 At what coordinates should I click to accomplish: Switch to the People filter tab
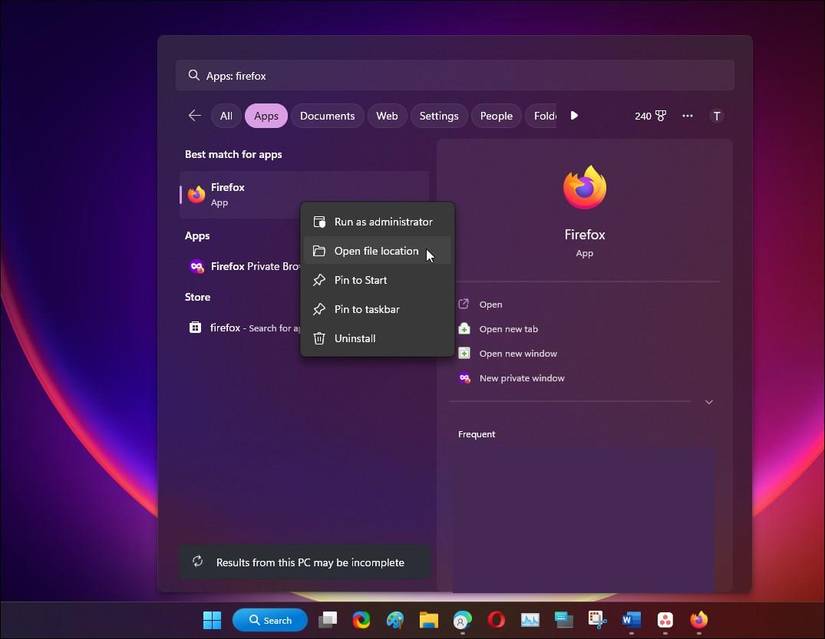coord(496,116)
